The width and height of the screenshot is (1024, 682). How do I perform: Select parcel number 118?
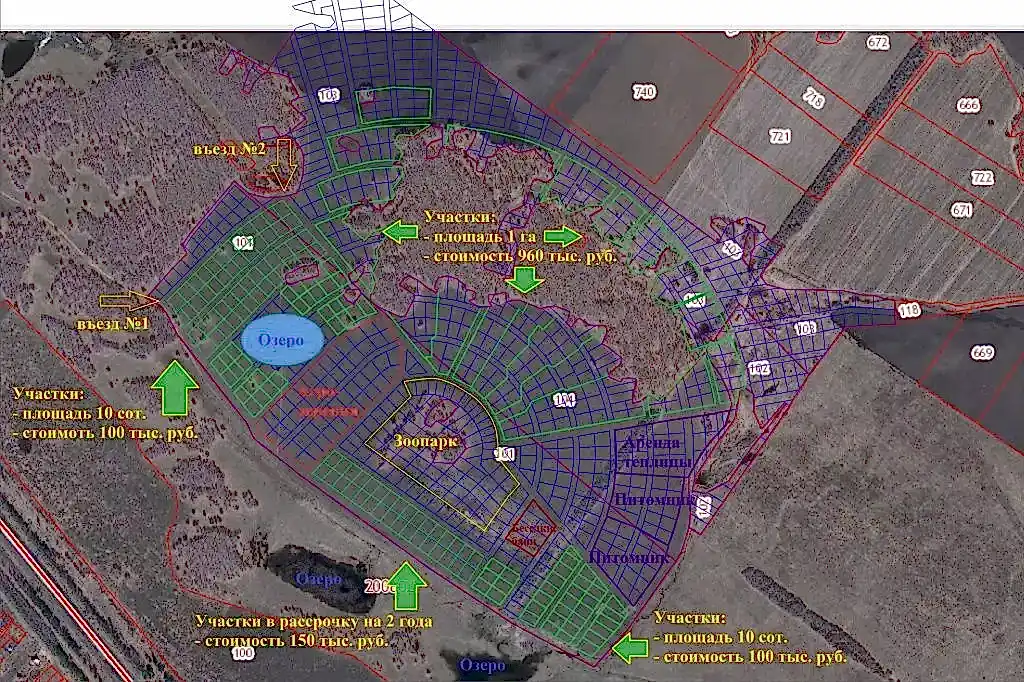(907, 309)
